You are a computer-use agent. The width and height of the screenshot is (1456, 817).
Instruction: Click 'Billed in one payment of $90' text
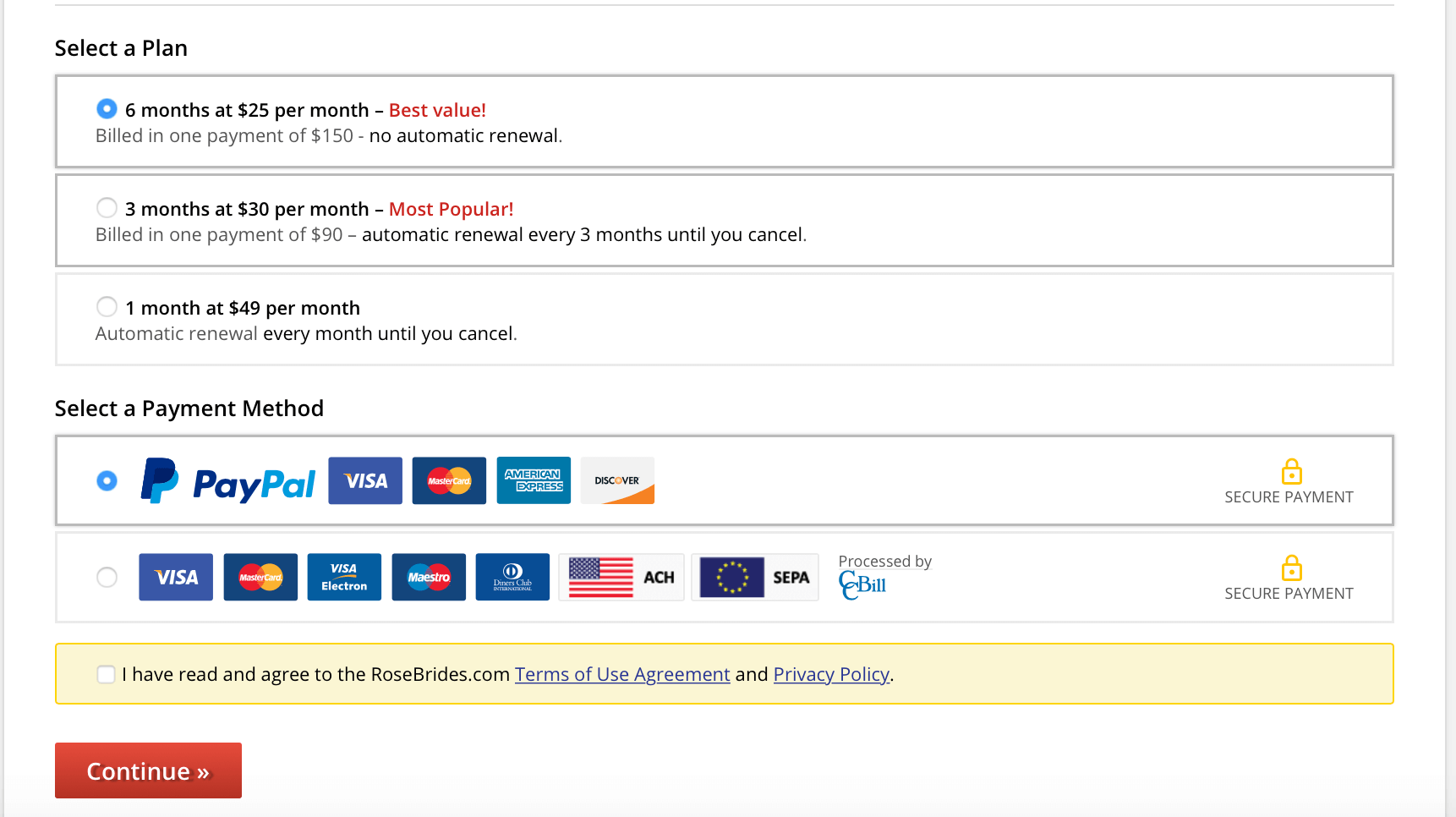(219, 234)
